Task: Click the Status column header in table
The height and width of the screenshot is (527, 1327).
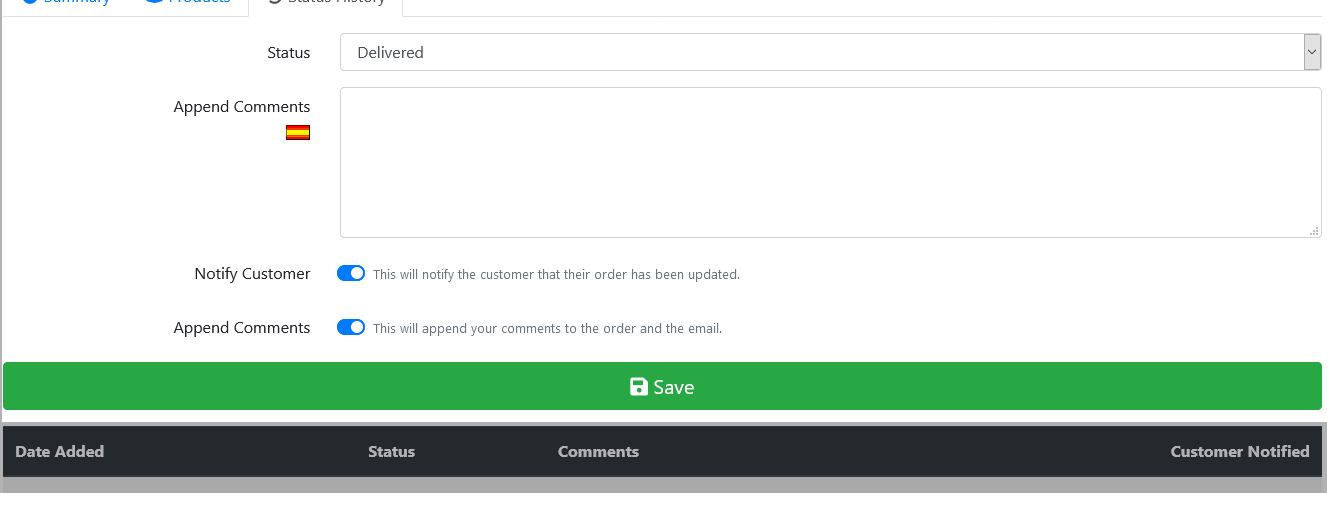Action: pos(391,451)
